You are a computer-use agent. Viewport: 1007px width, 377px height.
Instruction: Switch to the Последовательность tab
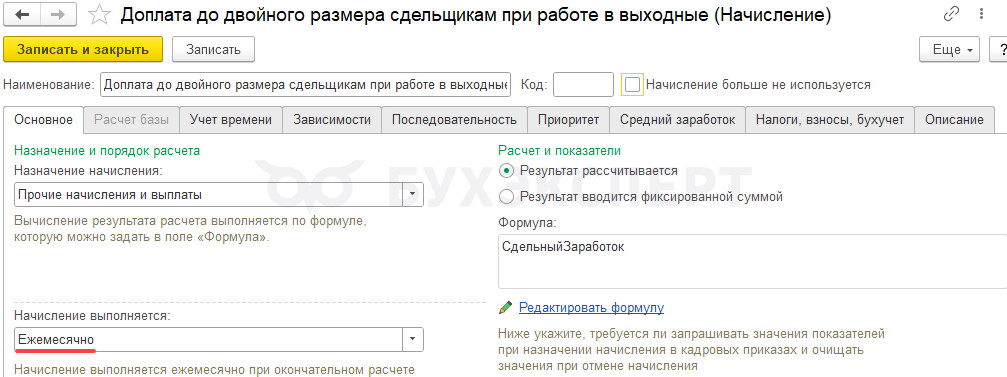tap(454, 119)
